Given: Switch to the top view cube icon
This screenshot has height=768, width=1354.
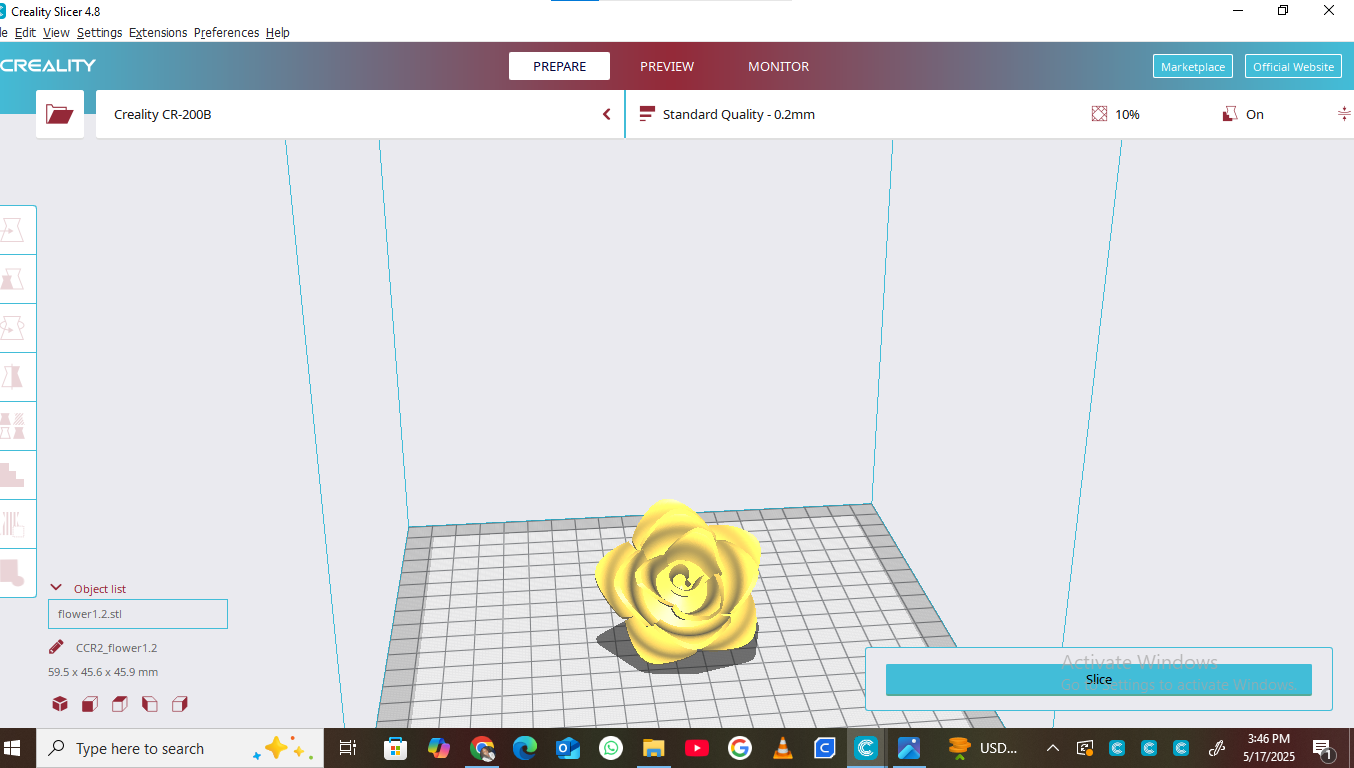Looking at the screenshot, I should 119,704.
